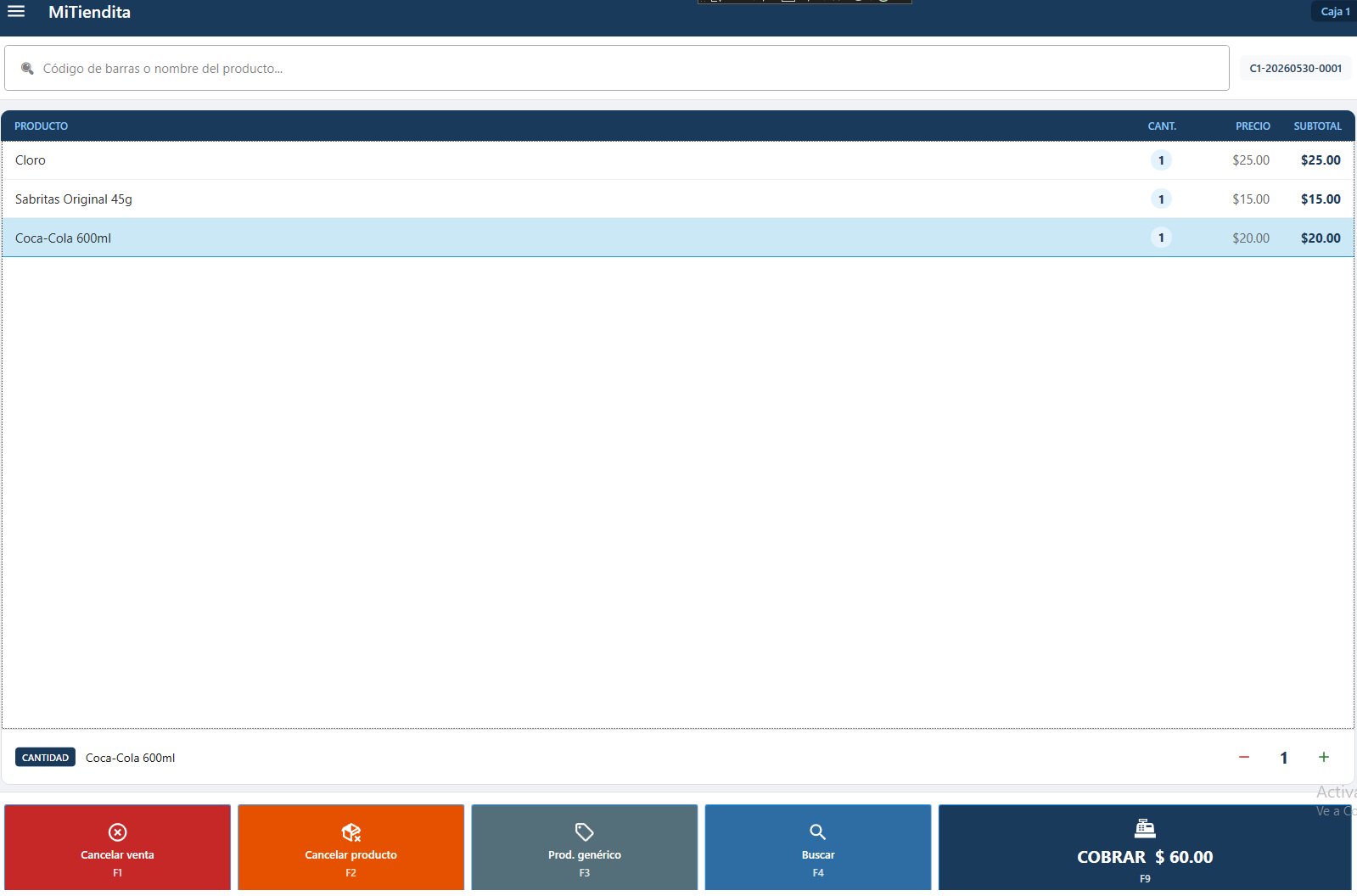Click the quantity value 1 between minus and plus
Viewport: 1357px width, 896px height.
[x=1284, y=758]
